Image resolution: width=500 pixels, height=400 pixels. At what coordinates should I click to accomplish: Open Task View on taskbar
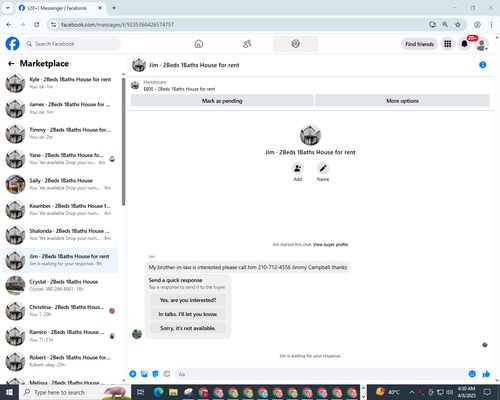tap(140, 392)
